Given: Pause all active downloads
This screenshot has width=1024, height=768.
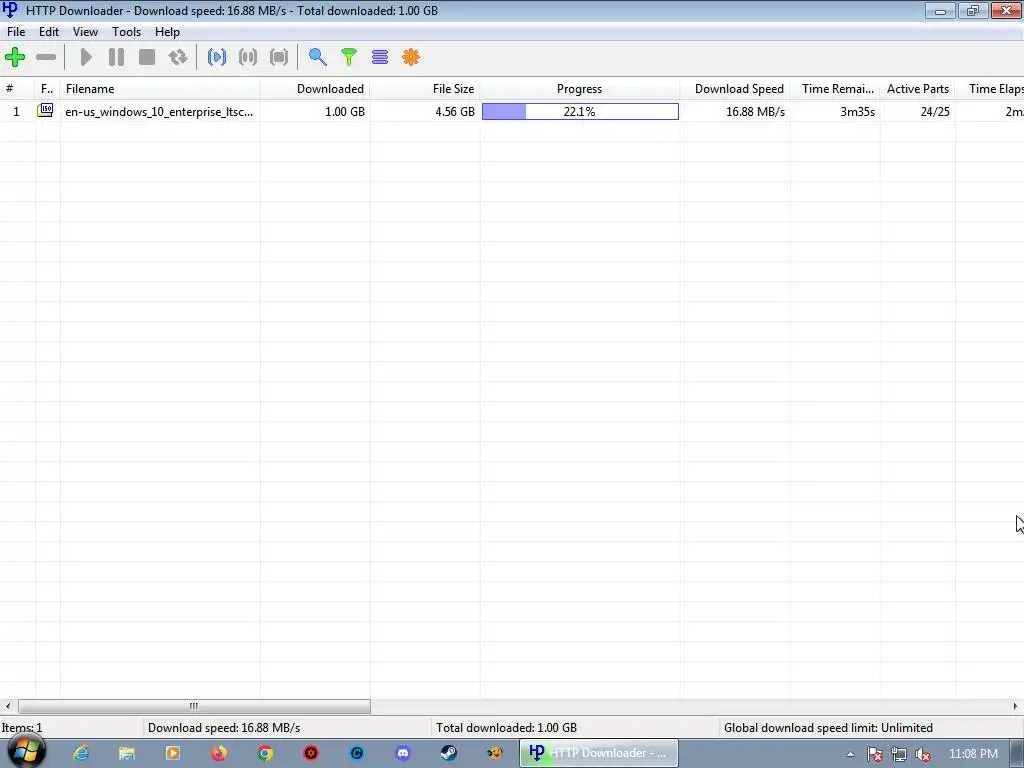Looking at the screenshot, I should [248, 57].
